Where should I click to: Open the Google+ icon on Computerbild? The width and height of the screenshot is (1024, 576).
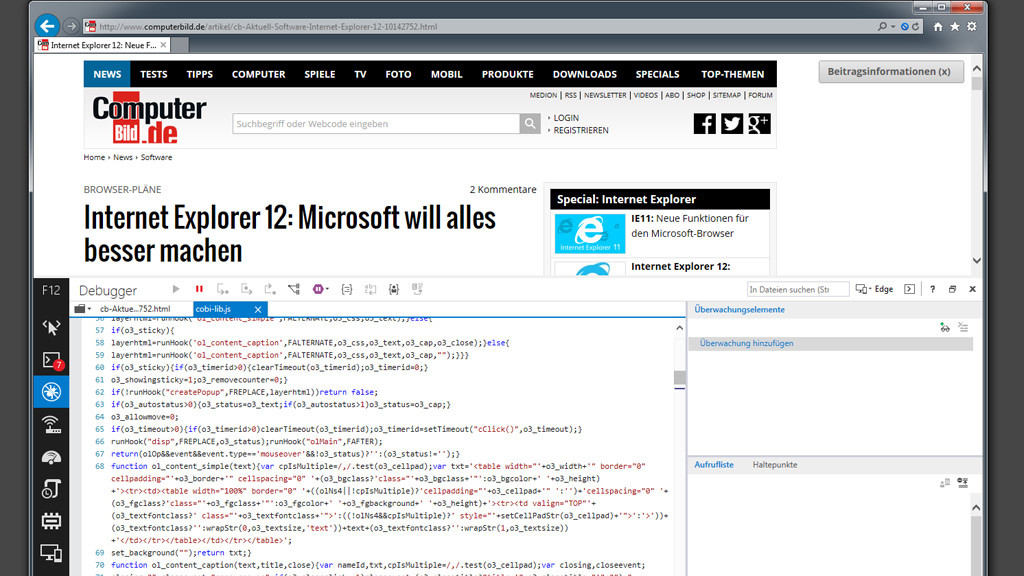click(x=759, y=123)
